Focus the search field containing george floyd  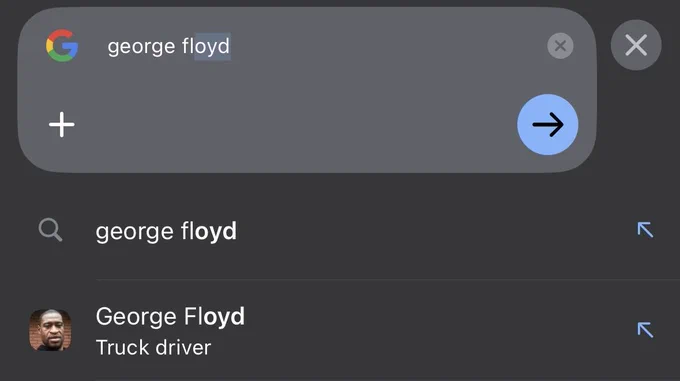pyautogui.click(x=321, y=46)
